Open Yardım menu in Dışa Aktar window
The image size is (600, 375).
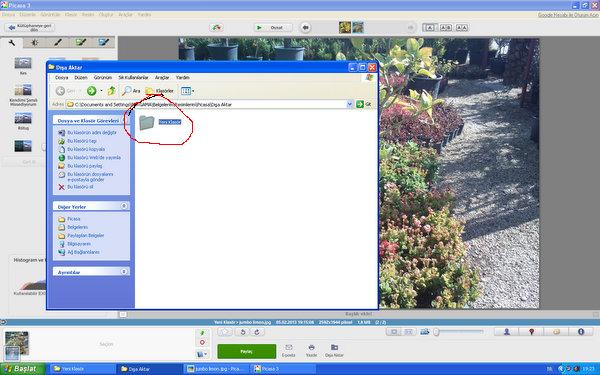(183, 77)
